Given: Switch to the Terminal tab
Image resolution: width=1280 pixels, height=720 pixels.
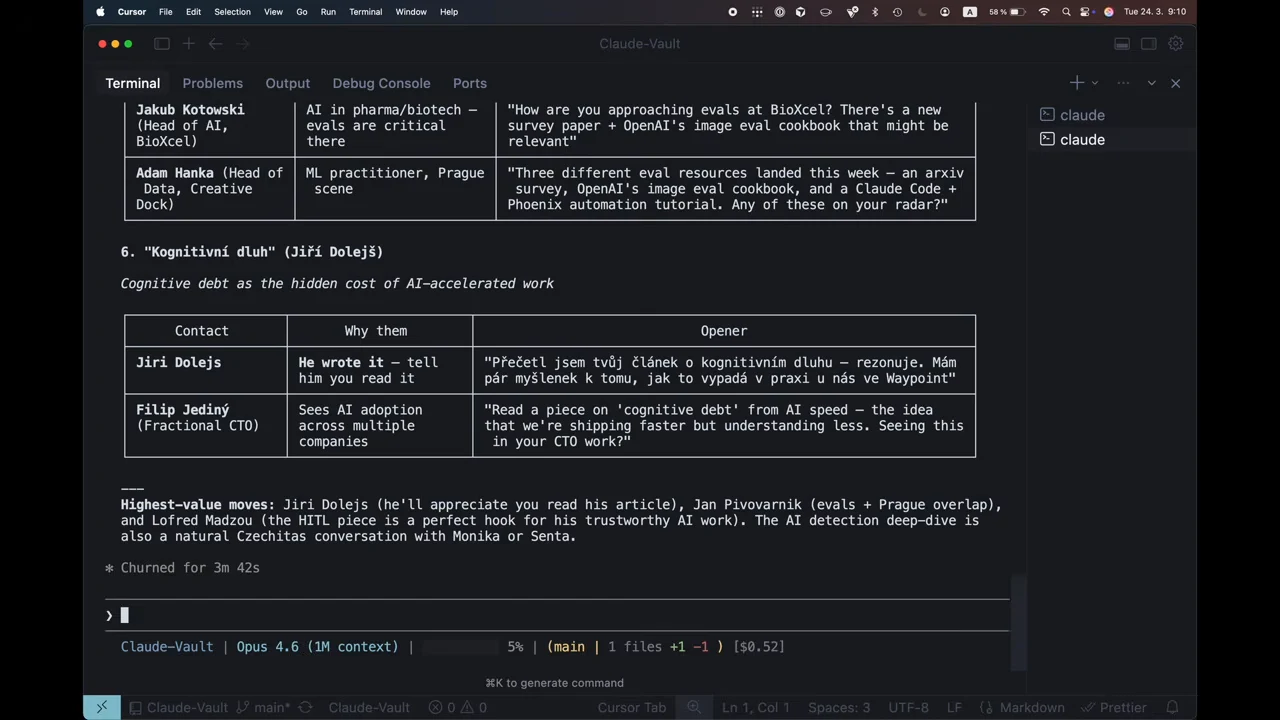Looking at the screenshot, I should click(x=133, y=83).
